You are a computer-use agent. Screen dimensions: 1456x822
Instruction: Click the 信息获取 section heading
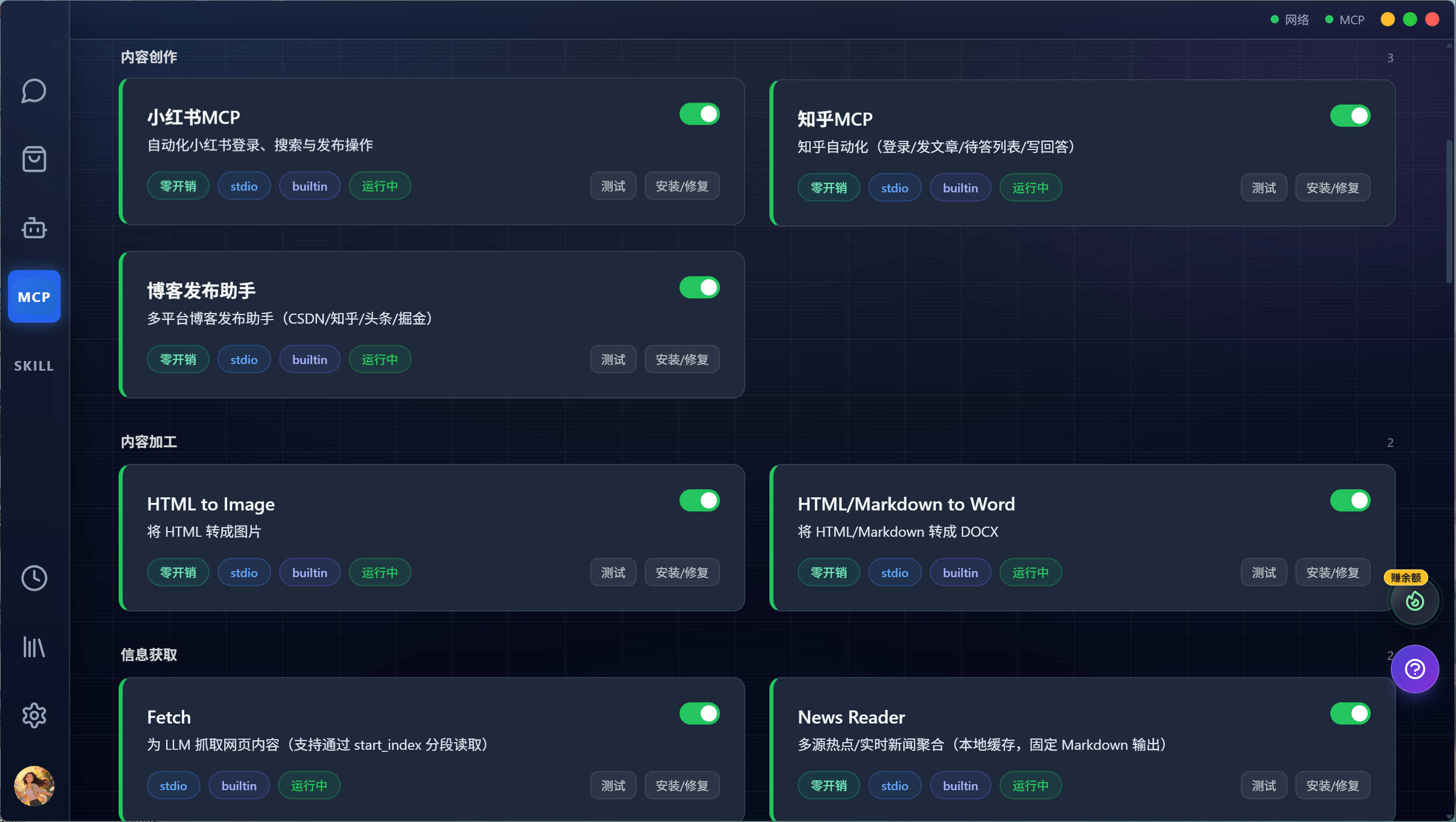click(x=148, y=655)
